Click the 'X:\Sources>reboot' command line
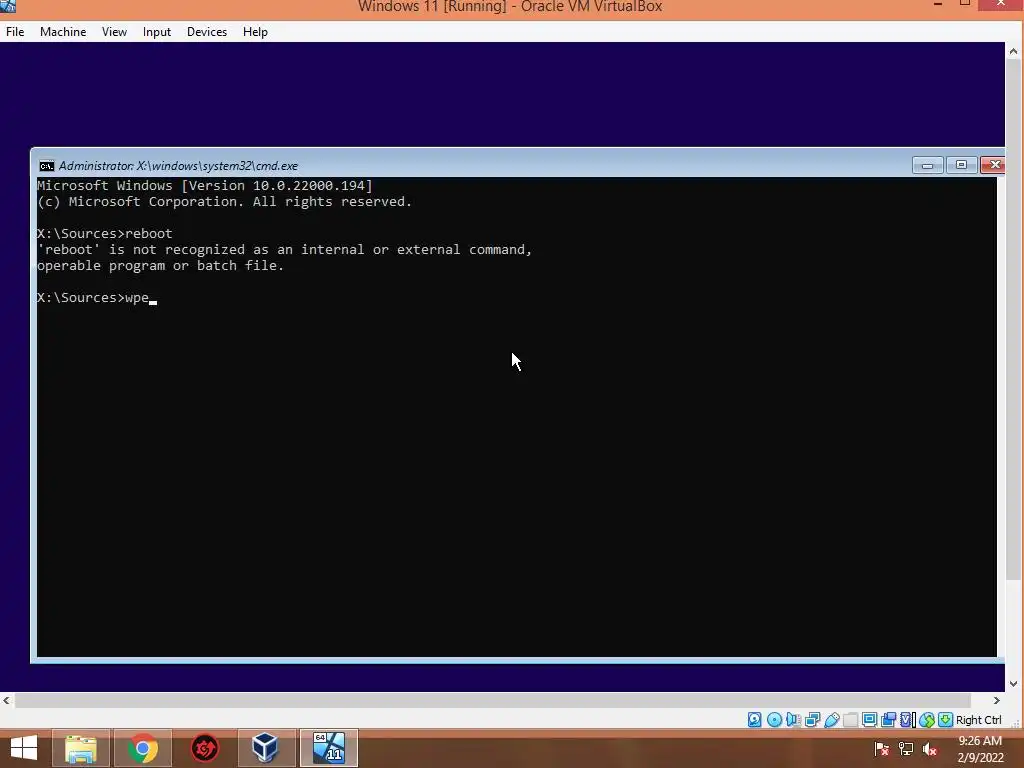The height and width of the screenshot is (768, 1024). pos(104,234)
